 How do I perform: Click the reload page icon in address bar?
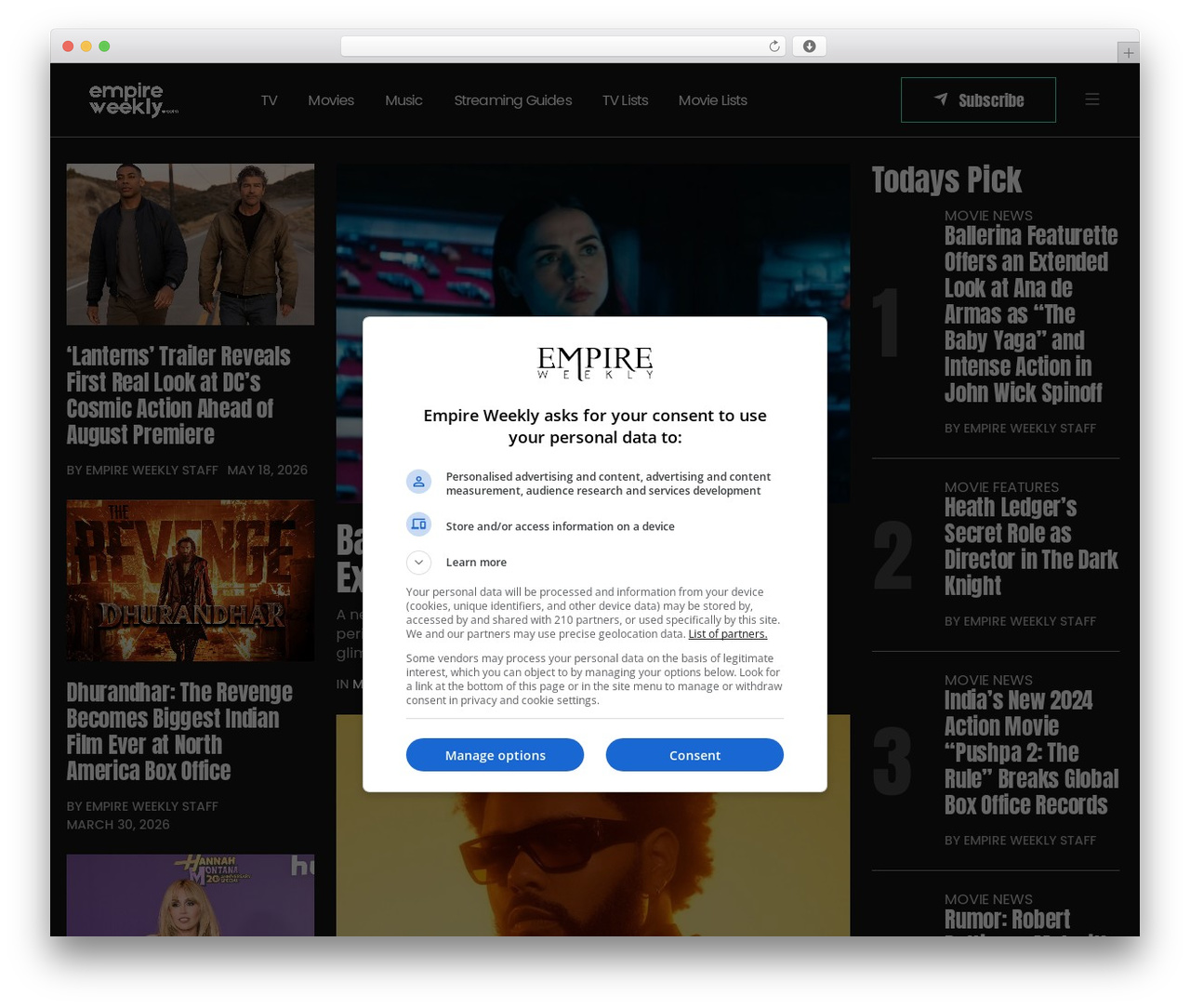tap(773, 46)
